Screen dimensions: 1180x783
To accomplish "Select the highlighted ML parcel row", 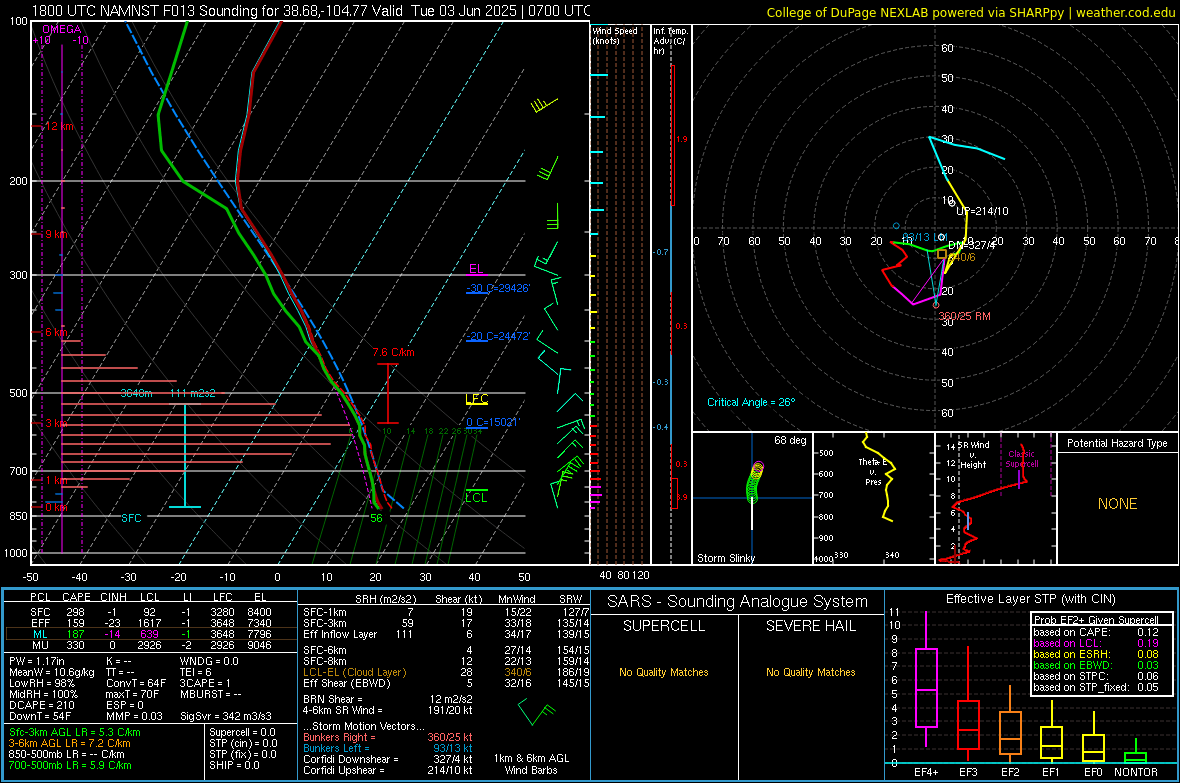I will coord(151,634).
